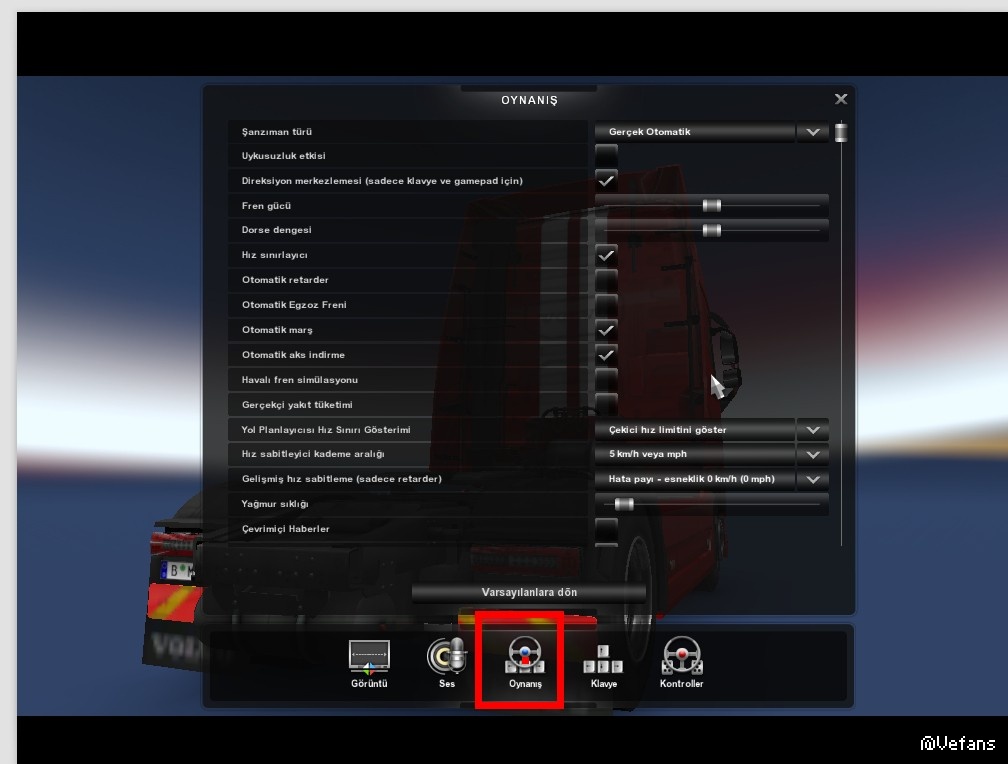Open the Ses audio settings icon

(x=447, y=662)
